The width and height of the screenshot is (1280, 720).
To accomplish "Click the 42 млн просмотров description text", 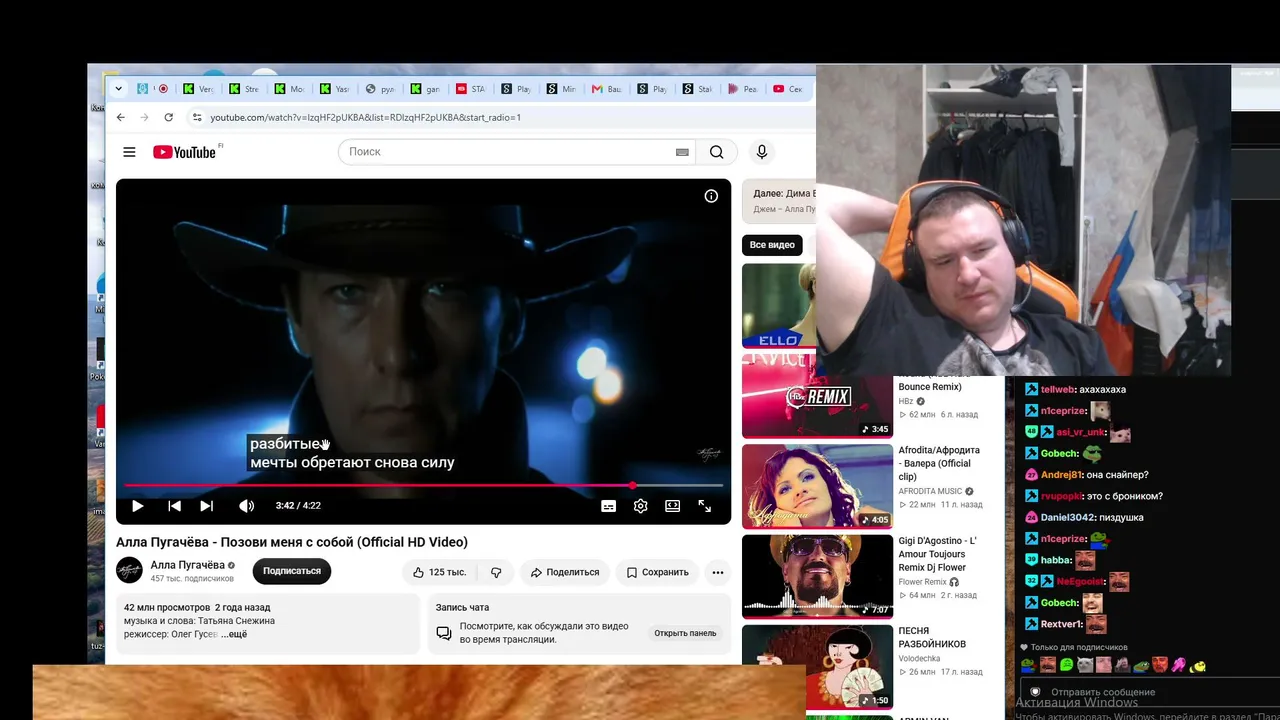I will coord(167,607).
